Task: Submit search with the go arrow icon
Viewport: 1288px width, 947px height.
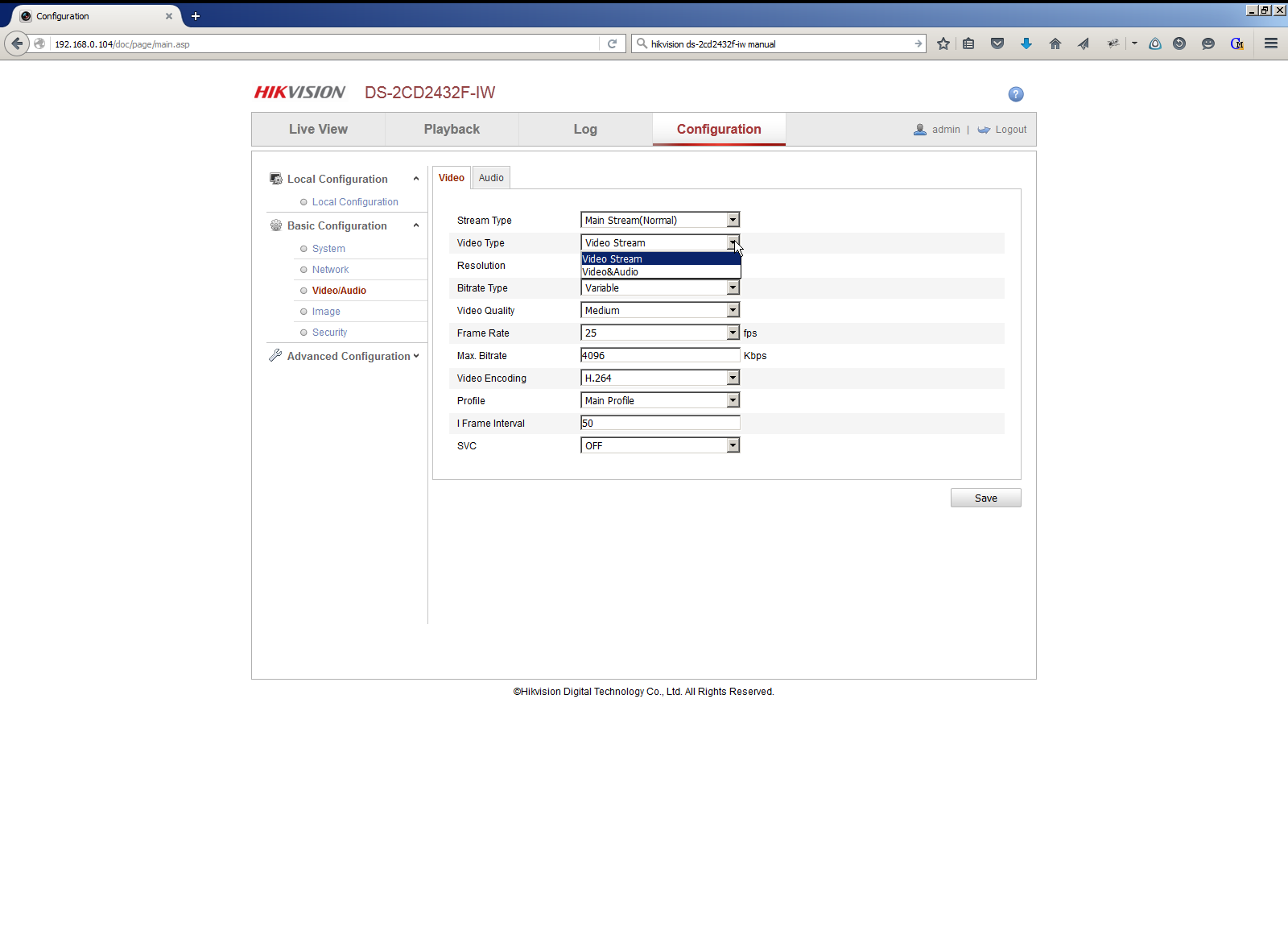Action: click(x=918, y=43)
